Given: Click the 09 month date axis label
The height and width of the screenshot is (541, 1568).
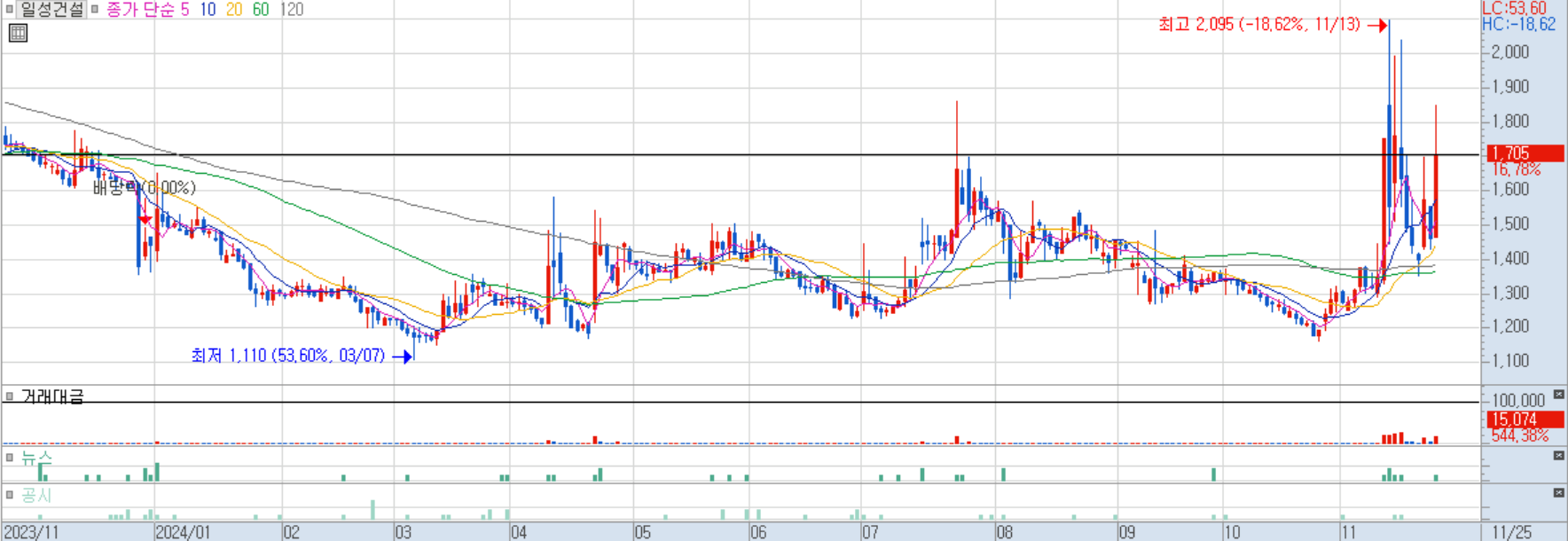Looking at the screenshot, I should [1126, 532].
